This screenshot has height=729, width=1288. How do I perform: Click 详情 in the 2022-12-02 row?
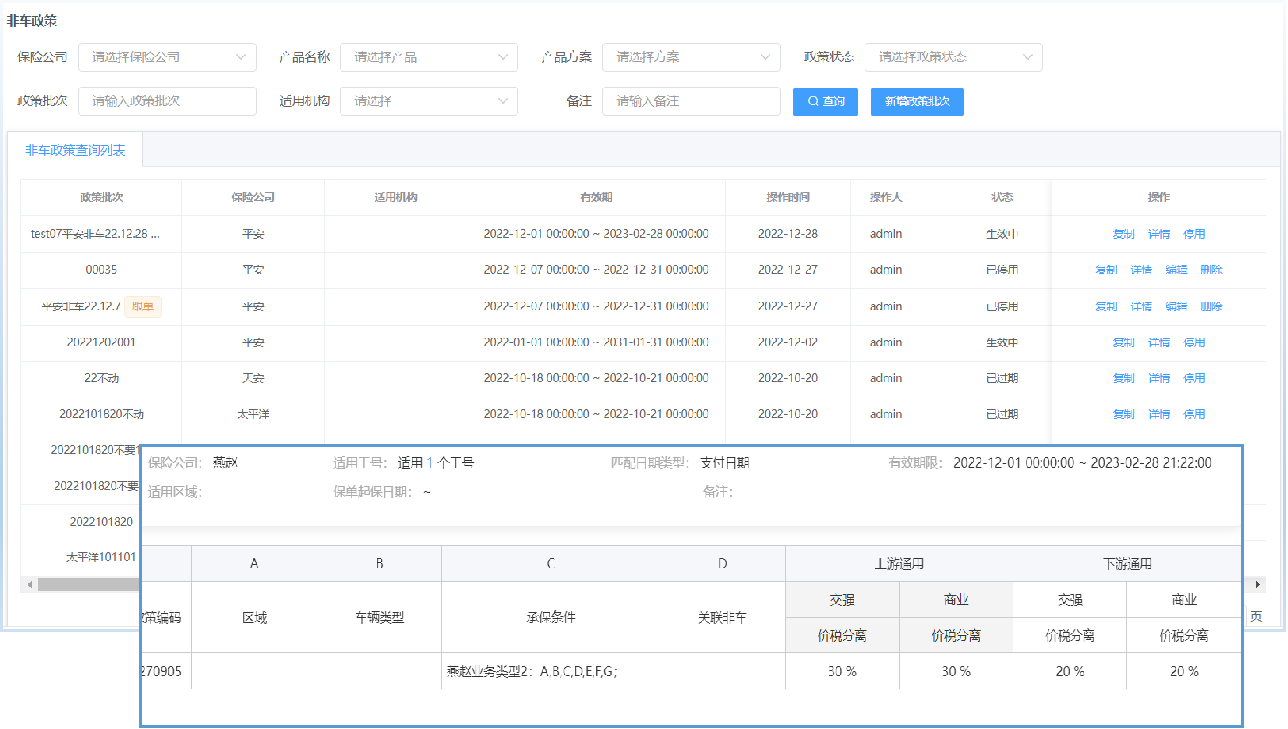click(1158, 342)
